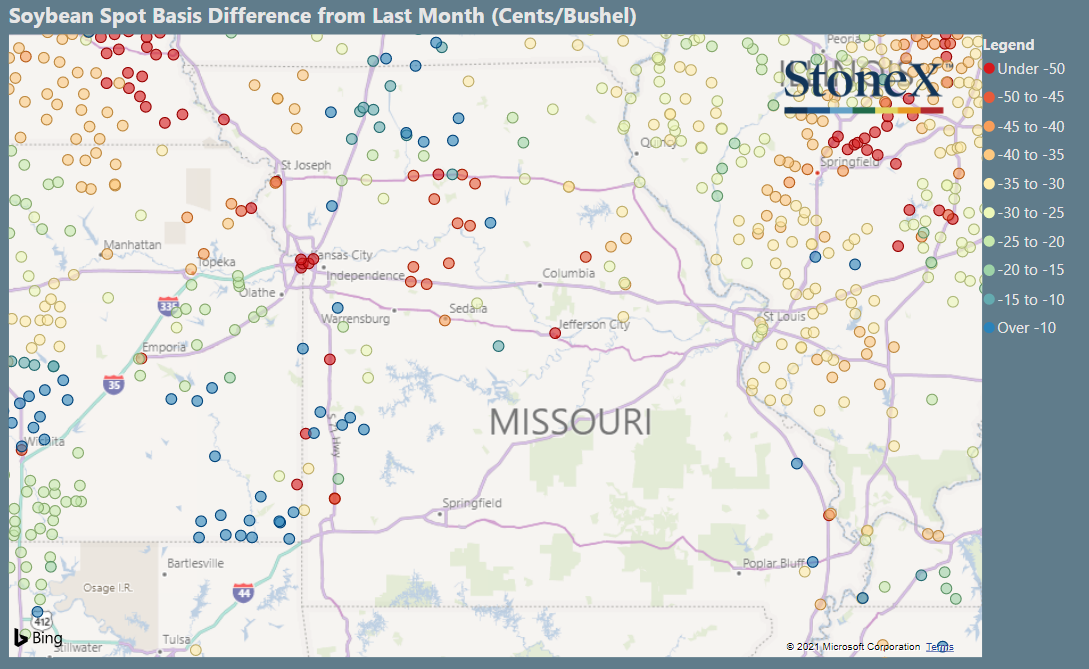The image size is (1089, 669).
Task: Click the Poplar Bluff label
Action: pyautogui.click(x=774, y=563)
